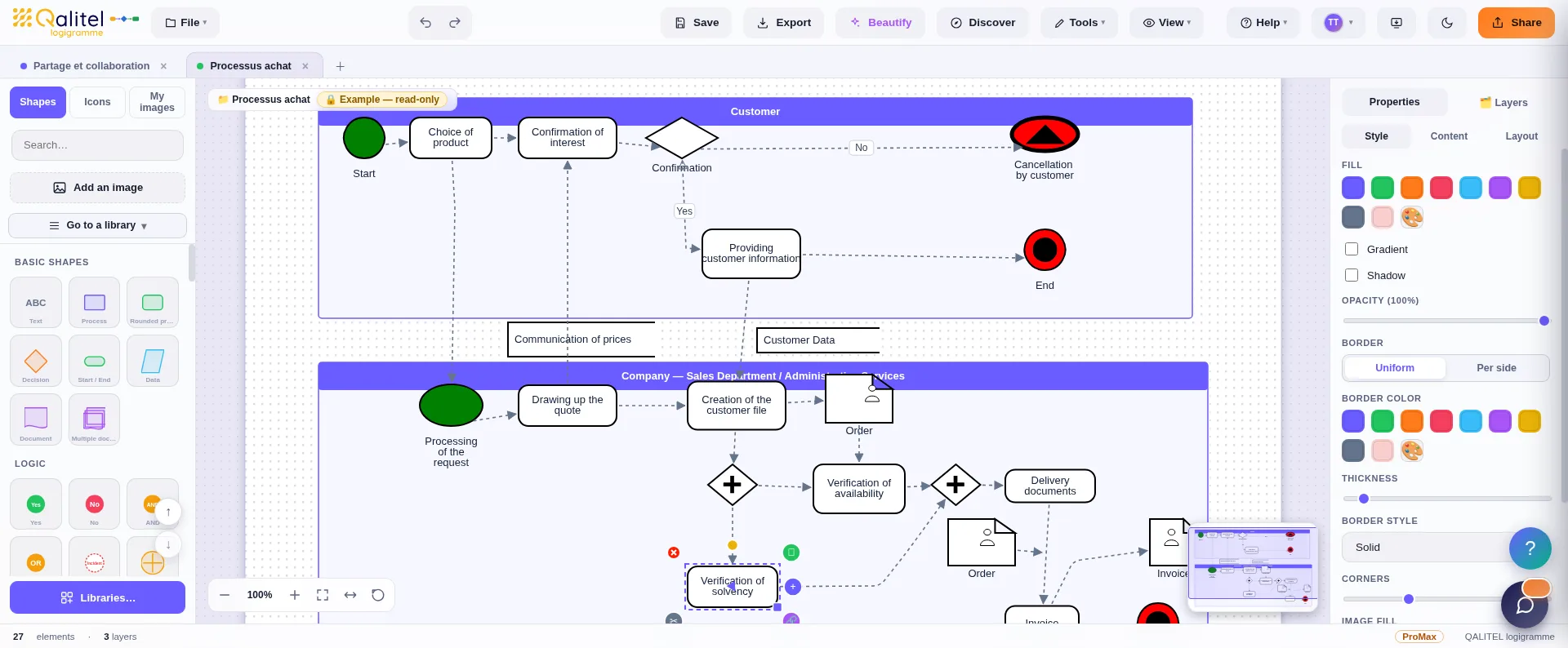
Task: Open the Go to a library dropdown
Action: coord(98,225)
